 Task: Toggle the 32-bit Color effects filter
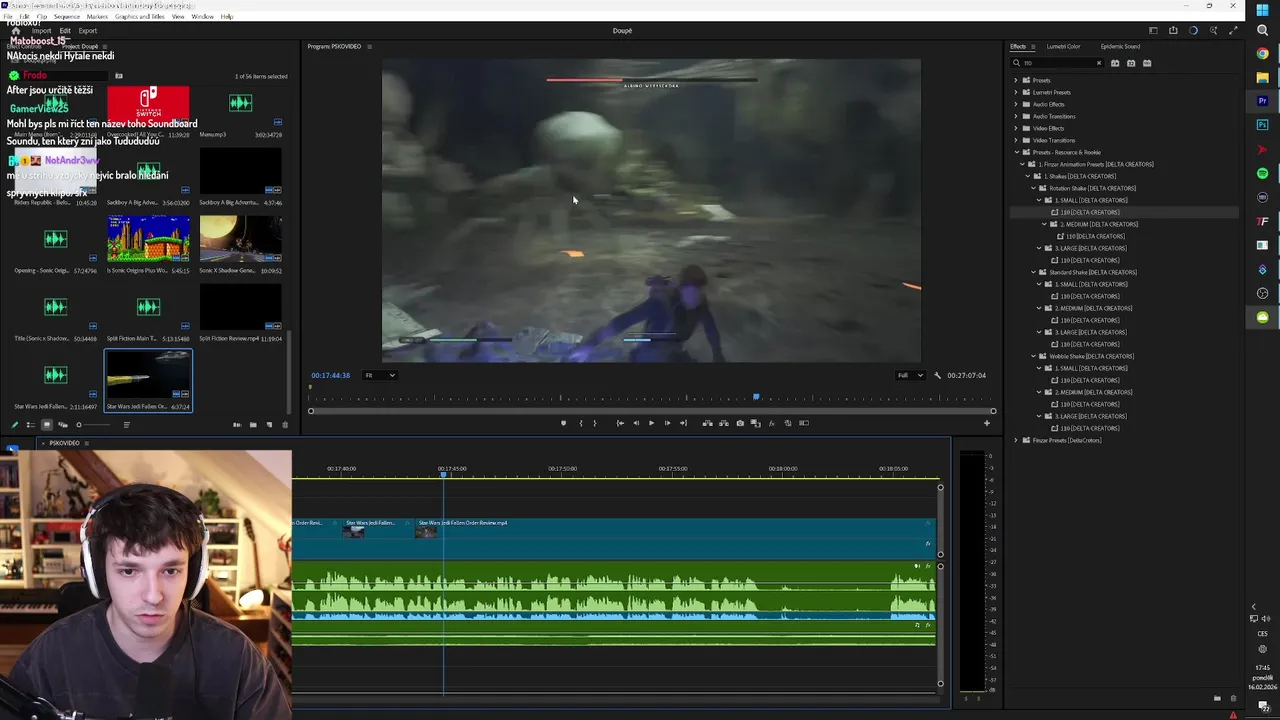pyautogui.click(x=1131, y=63)
